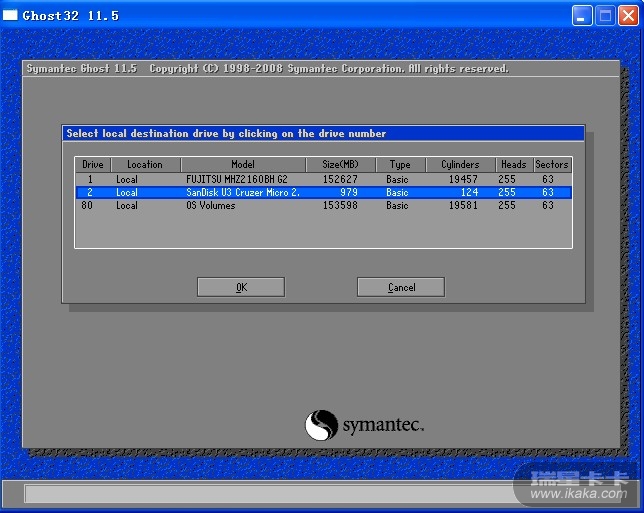The image size is (644, 513).
Task: Click the empty status bar at bottom
Action: point(265,494)
